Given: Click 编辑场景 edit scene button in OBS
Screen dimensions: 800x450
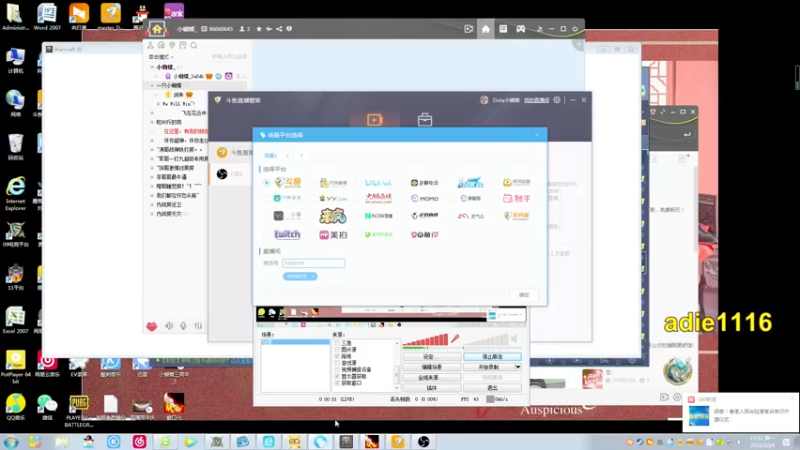Looking at the screenshot, I should (x=432, y=367).
